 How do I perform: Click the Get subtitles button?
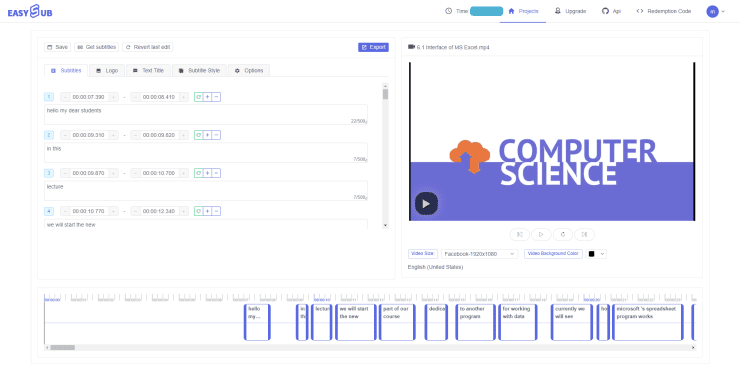point(96,47)
